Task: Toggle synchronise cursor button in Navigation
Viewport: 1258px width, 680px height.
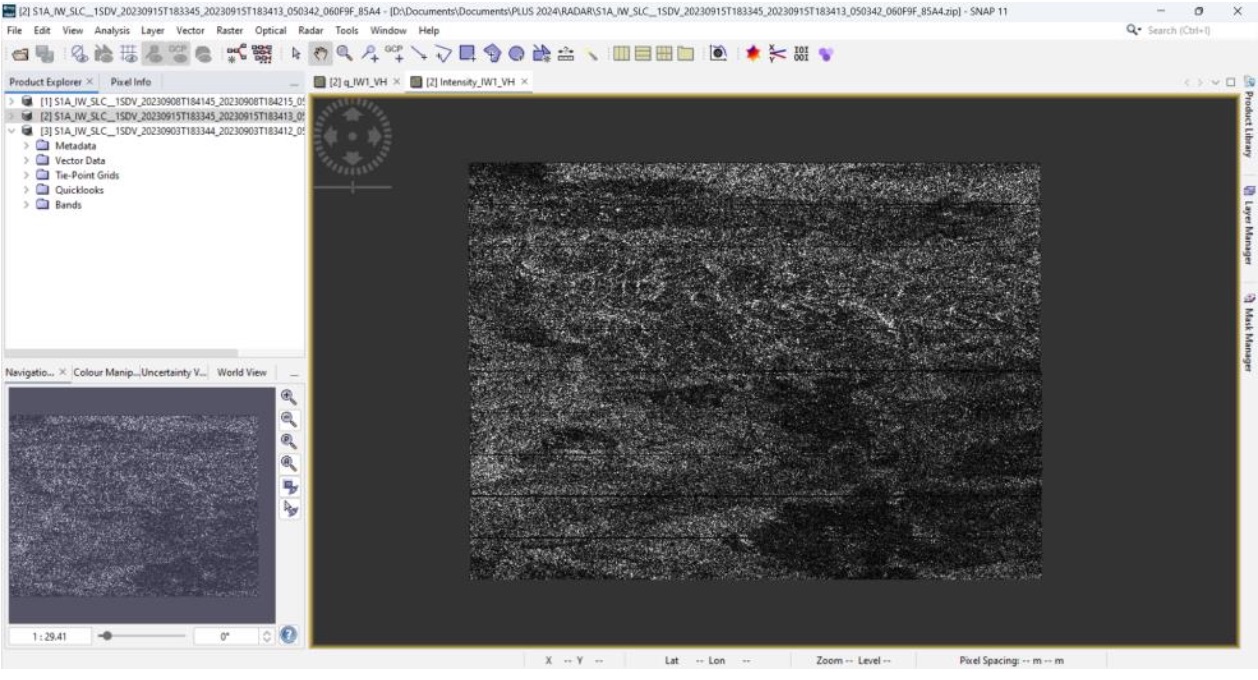Action: (290, 508)
